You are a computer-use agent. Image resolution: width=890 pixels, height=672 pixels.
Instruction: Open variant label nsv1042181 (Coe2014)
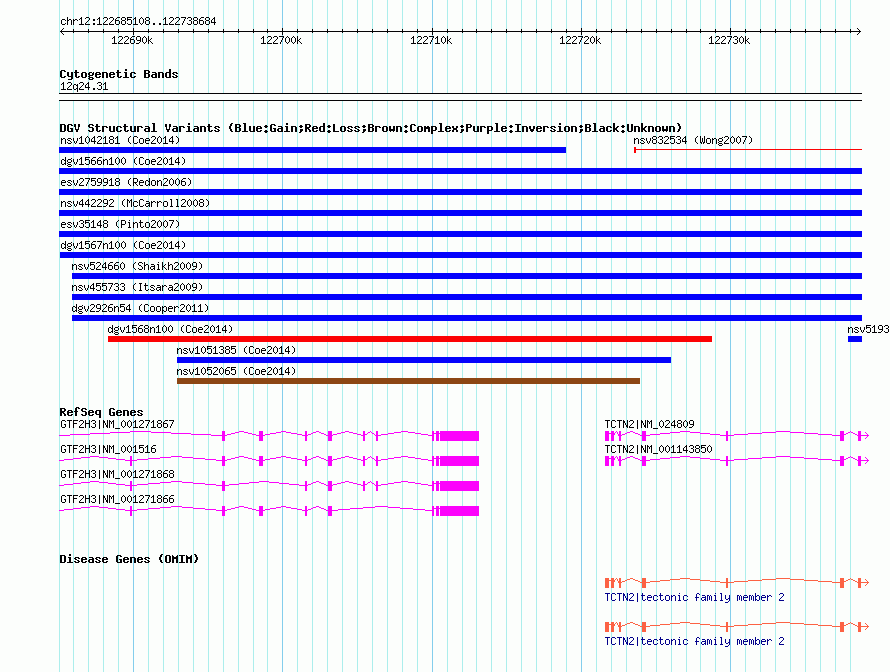pyautogui.click(x=120, y=140)
